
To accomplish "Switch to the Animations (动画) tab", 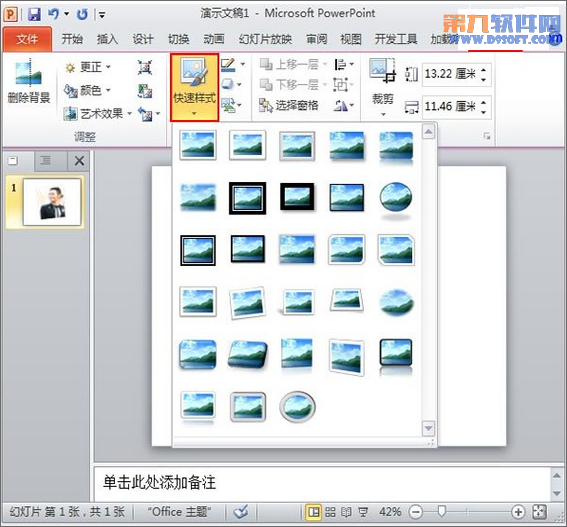I will pos(214,39).
